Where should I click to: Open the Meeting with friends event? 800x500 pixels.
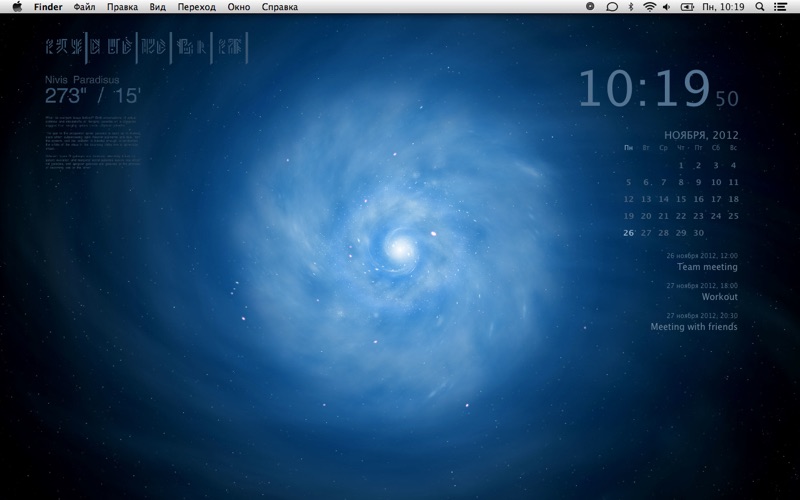click(x=694, y=327)
